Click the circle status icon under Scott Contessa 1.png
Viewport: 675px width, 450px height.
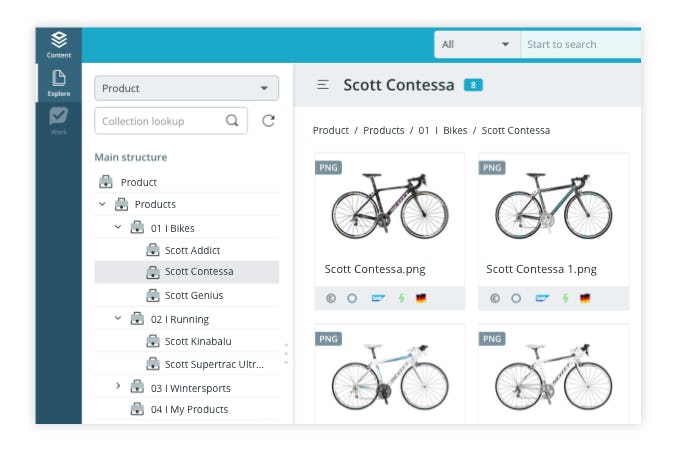coord(516,298)
